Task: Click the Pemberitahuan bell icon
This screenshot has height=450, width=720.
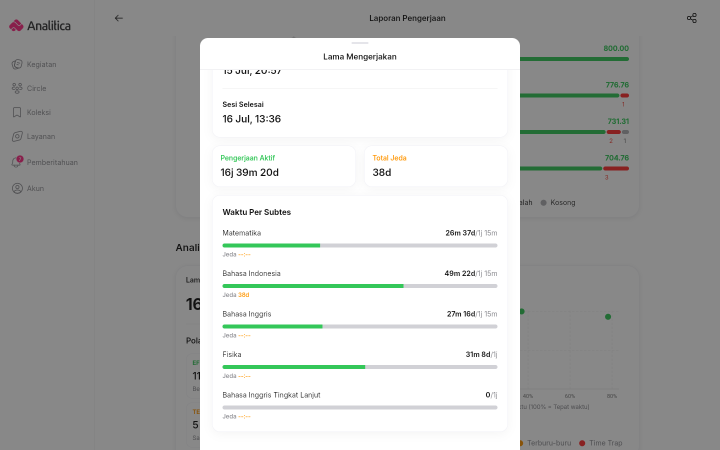Action: click(17, 162)
